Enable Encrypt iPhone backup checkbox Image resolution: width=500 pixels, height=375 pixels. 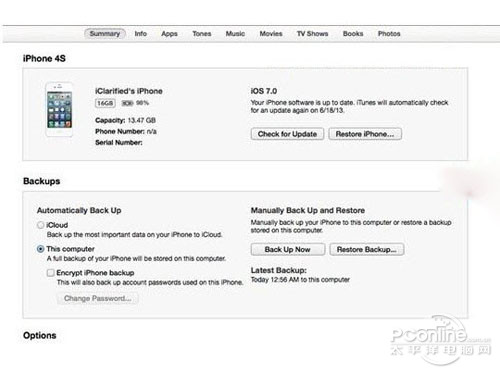point(51,273)
